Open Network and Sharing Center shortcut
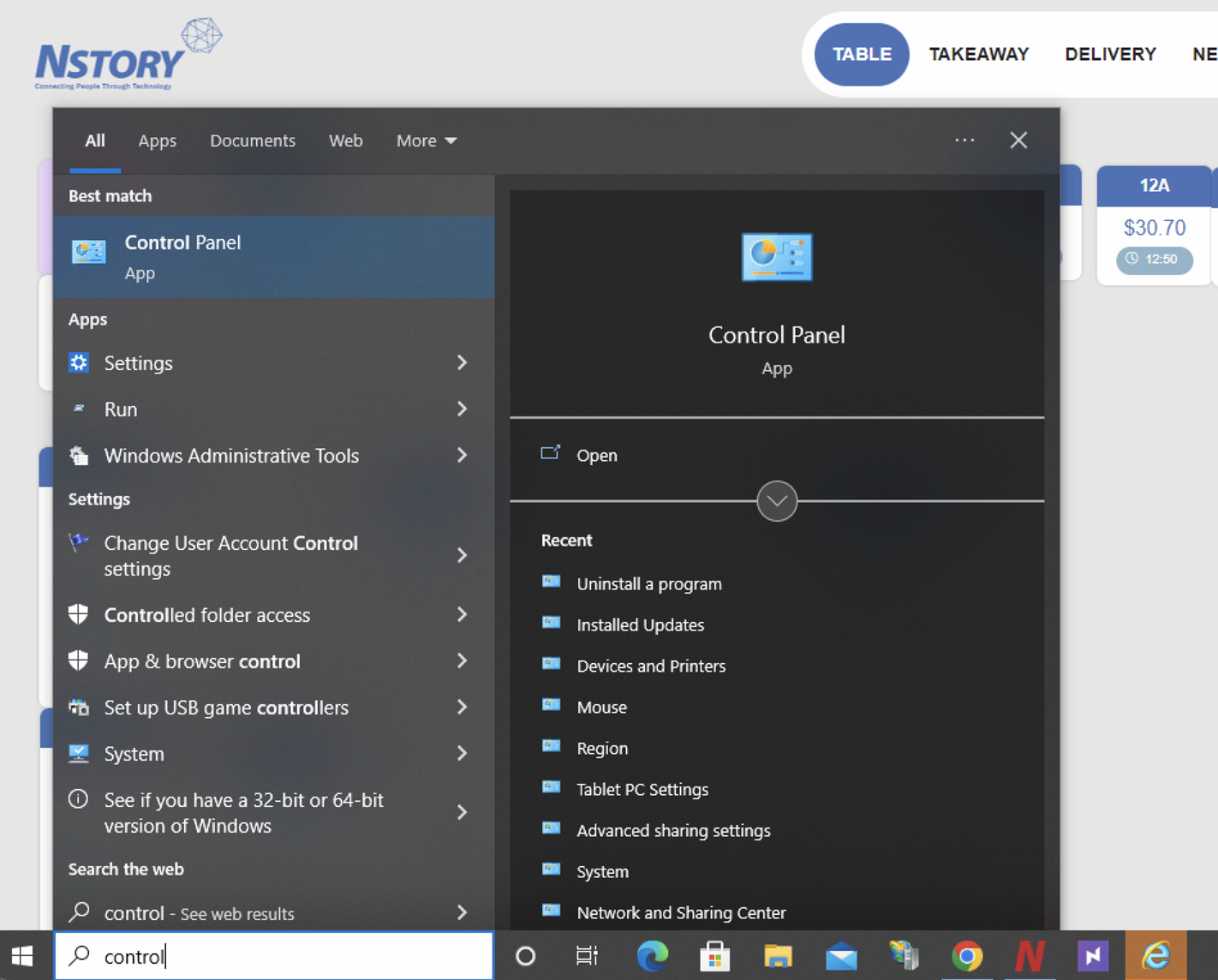Image resolution: width=1218 pixels, height=980 pixels. click(681, 912)
